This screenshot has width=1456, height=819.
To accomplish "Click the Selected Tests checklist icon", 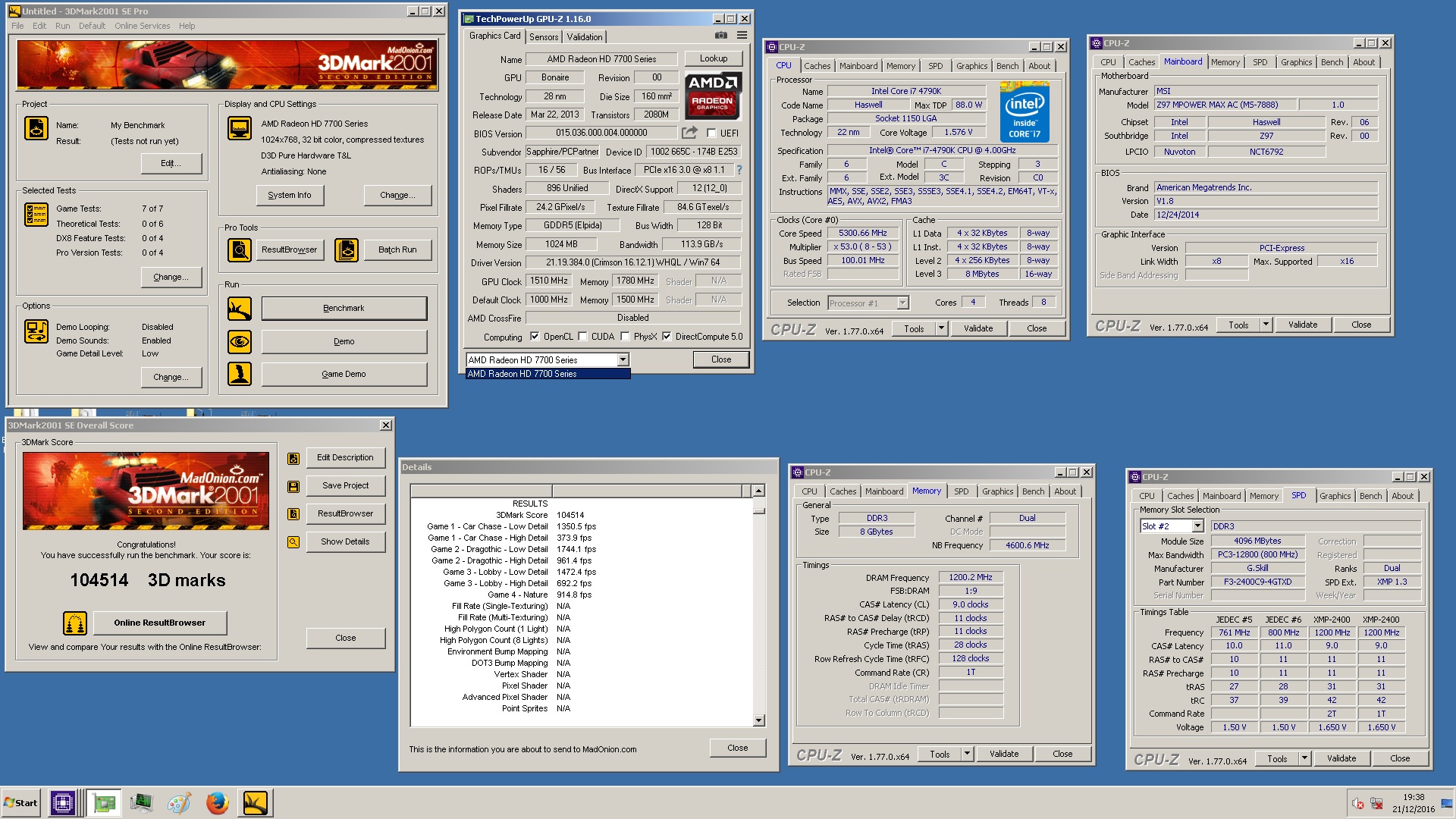I will pos(36,215).
